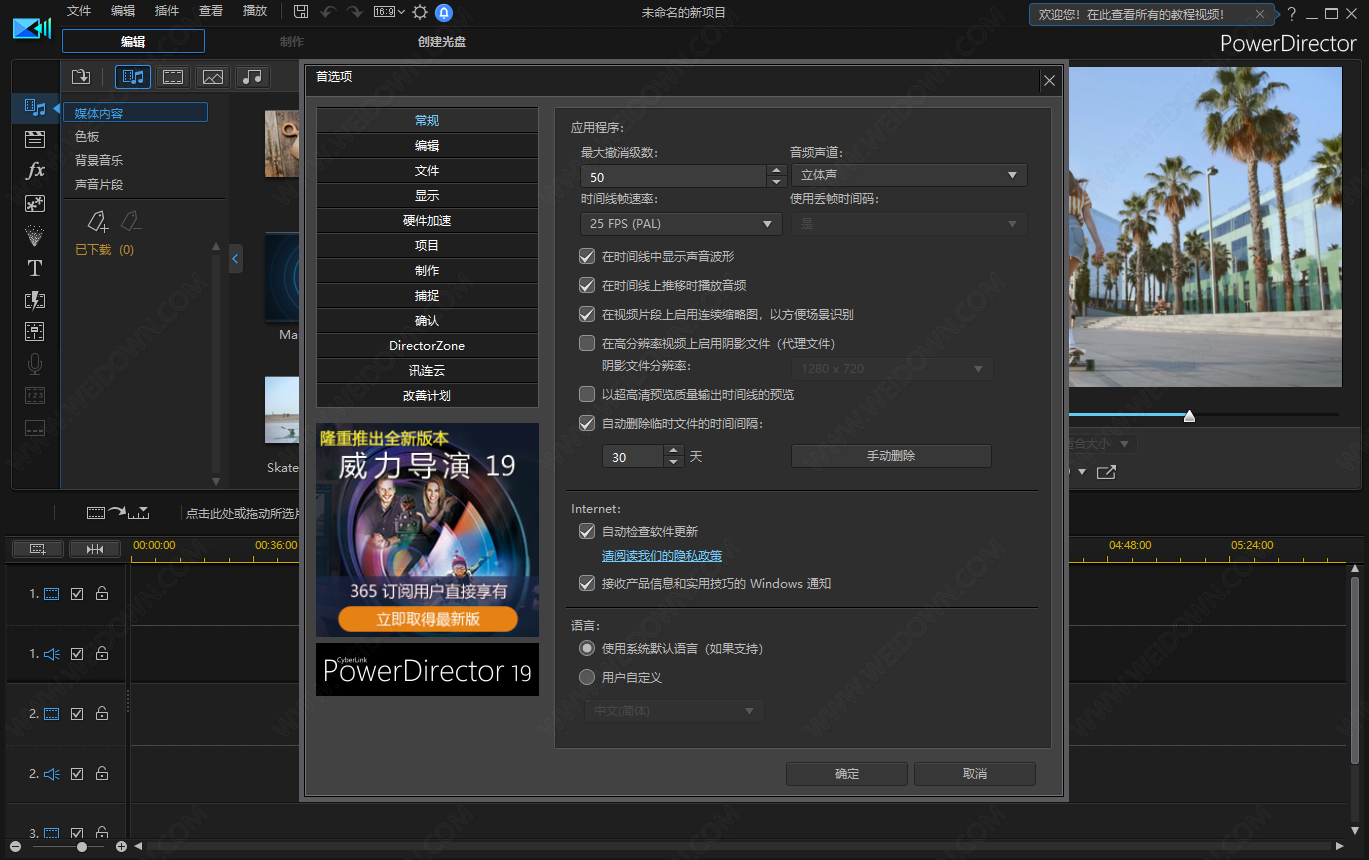Screen dimensions: 1369x860
Task: Decrease max undo levels stepper
Action: coord(777,182)
